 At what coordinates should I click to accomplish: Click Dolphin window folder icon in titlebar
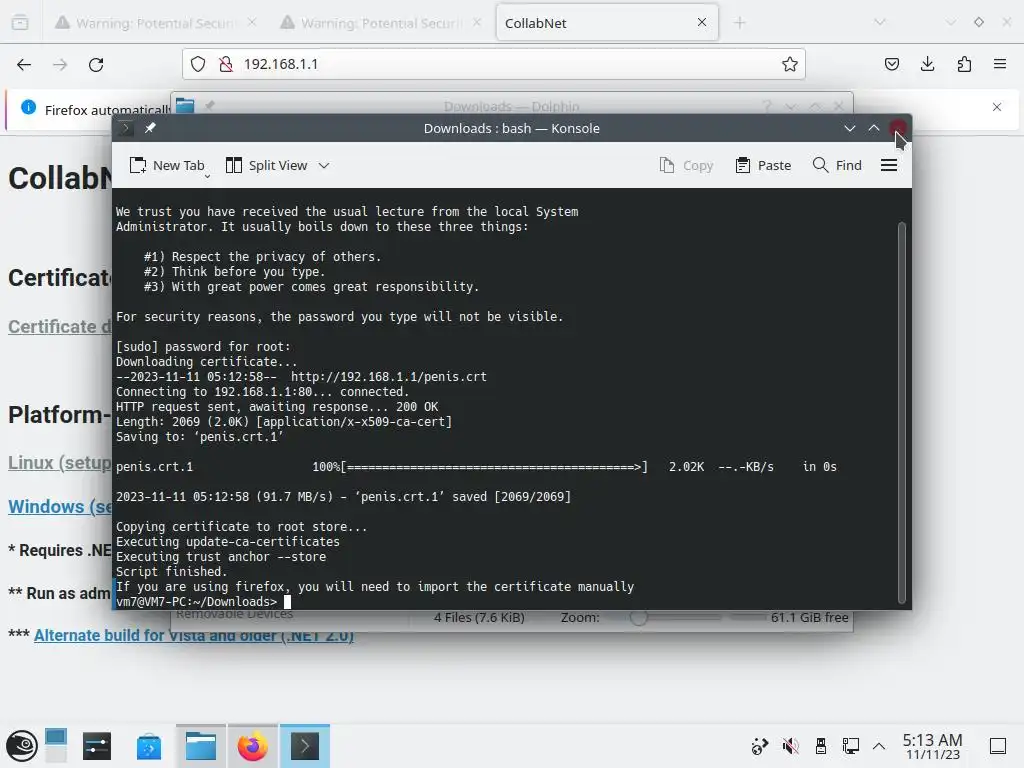pos(185,105)
